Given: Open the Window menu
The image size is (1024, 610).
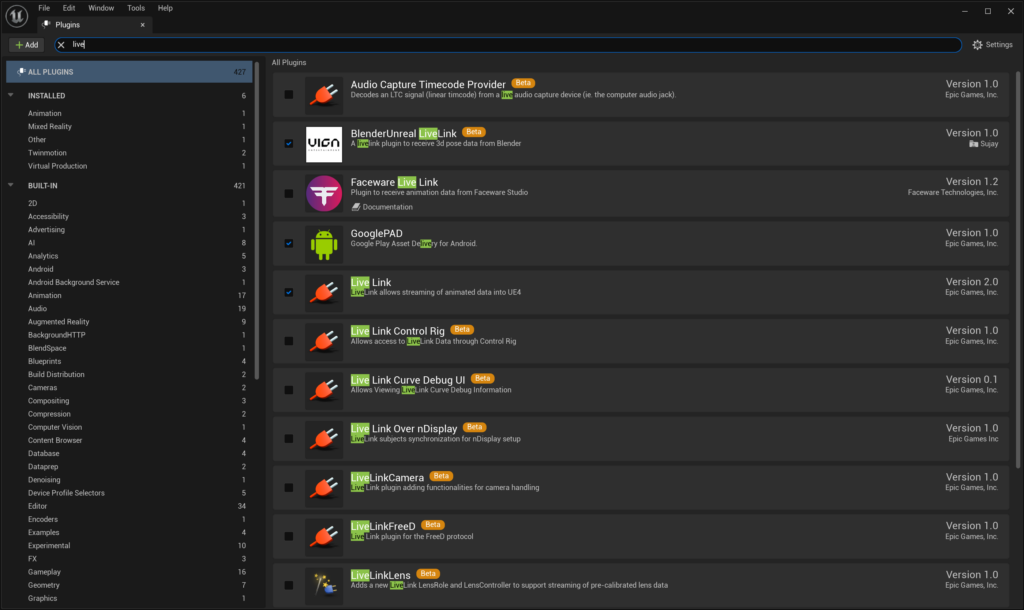Looking at the screenshot, I should click(101, 8).
